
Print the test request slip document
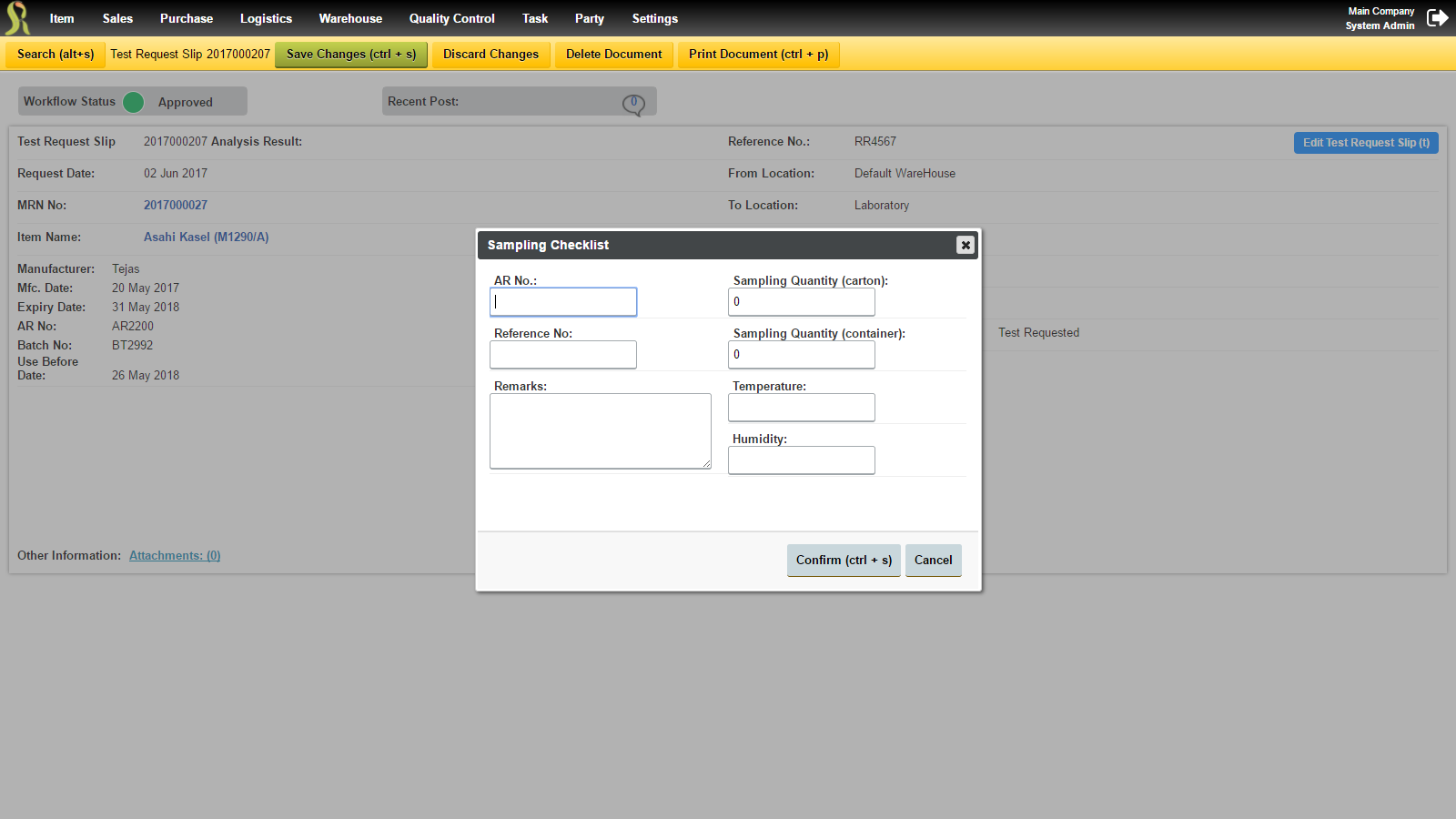tap(758, 54)
